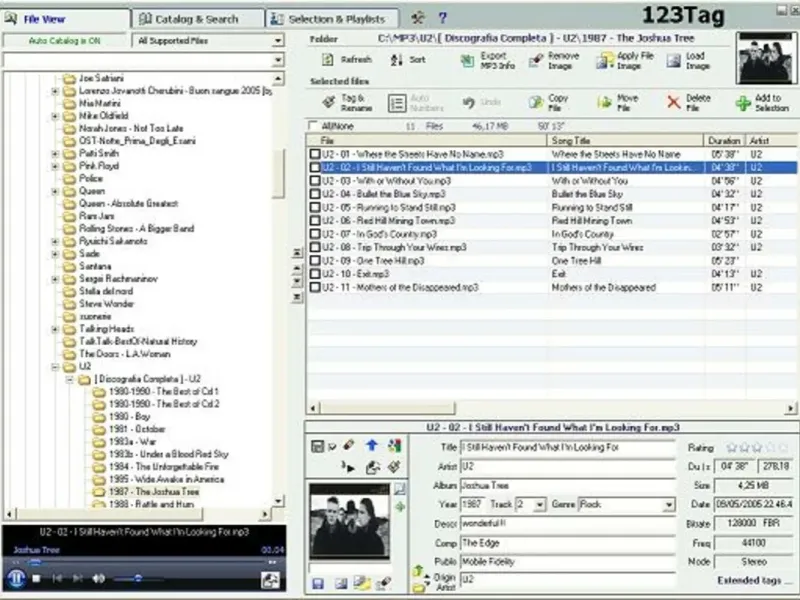Click the Copy File icon
The image size is (800, 600).
[536, 102]
